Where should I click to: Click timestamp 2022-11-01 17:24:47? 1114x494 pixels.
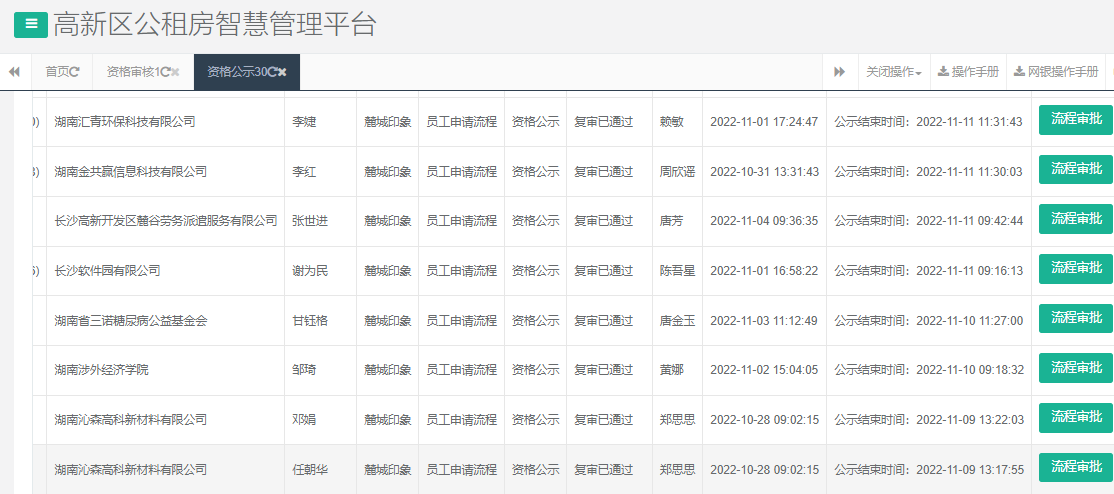point(764,122)
